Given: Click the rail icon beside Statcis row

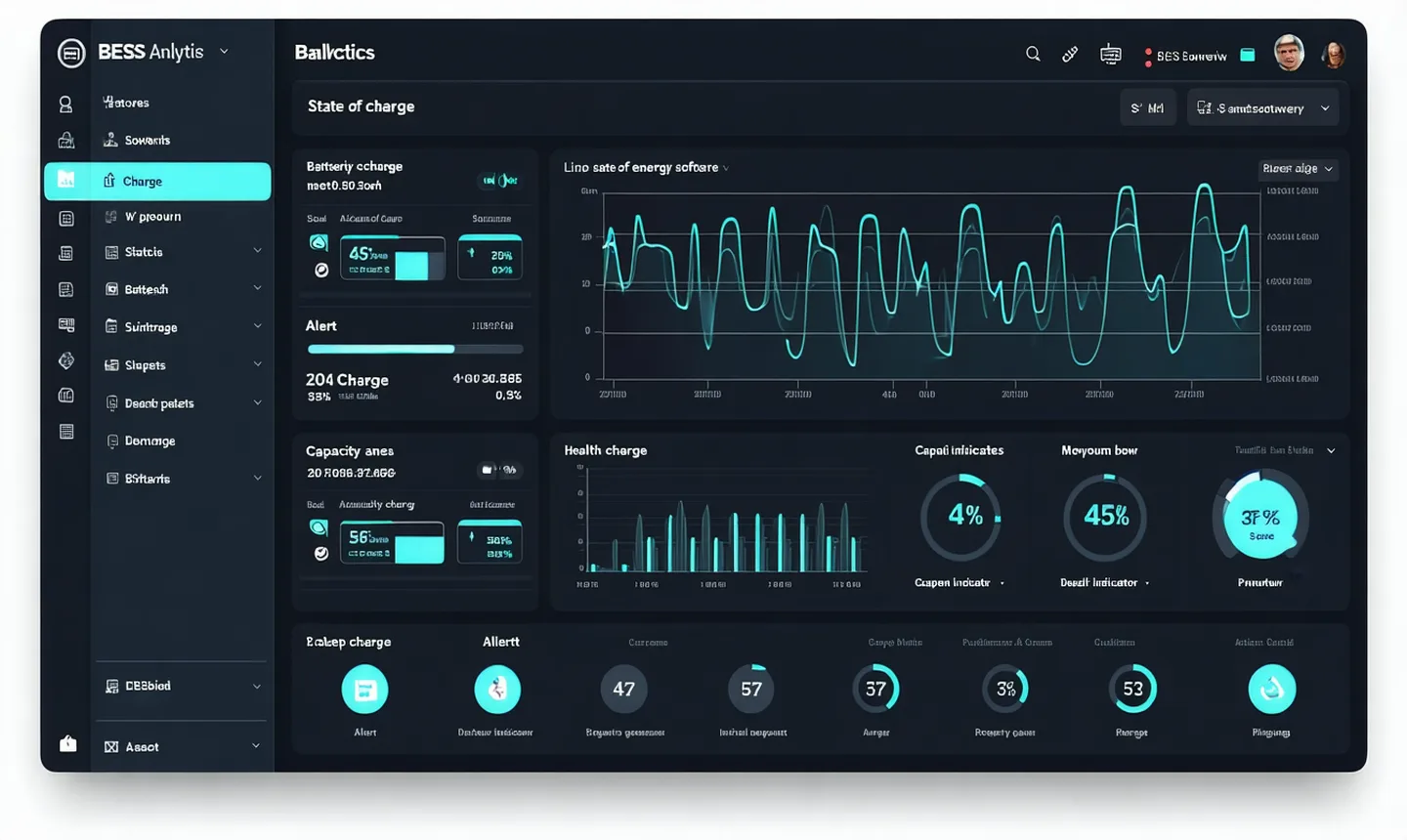Looking at the screenshot, I should pos(66,253).
